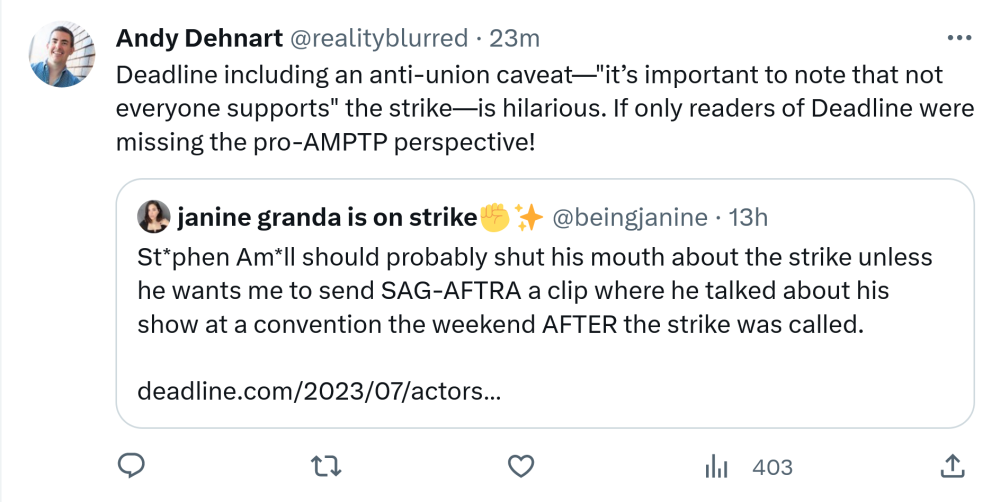The image size is (1000, 502).
Task: Click the @realityblurred handle
Action: [378, 38]
